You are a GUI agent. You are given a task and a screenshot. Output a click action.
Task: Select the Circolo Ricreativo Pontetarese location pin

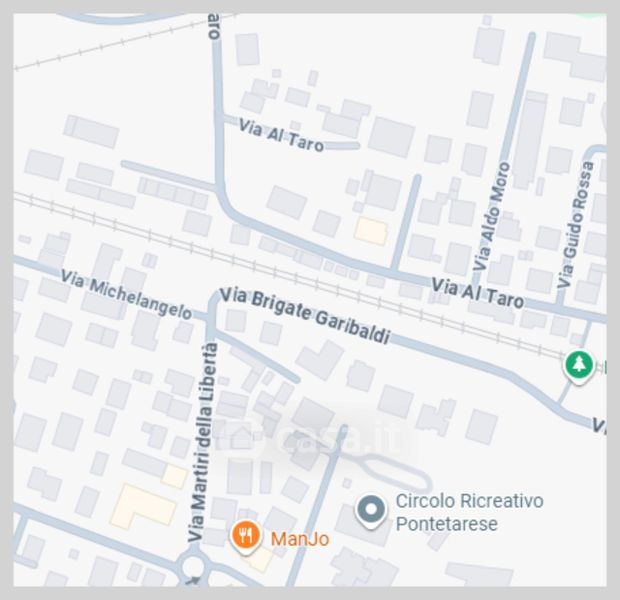pyautogui.click(x=371, y=511)
